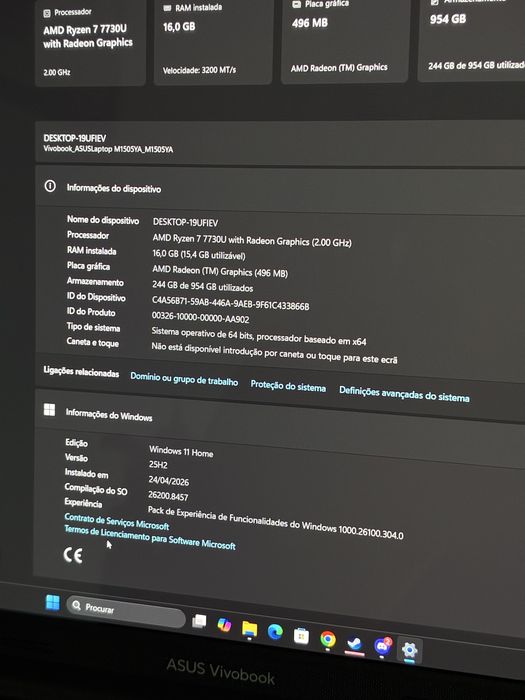The image size is (525, 700).
Task: Open File Explorer folder icon
Action: pos(250,629)
